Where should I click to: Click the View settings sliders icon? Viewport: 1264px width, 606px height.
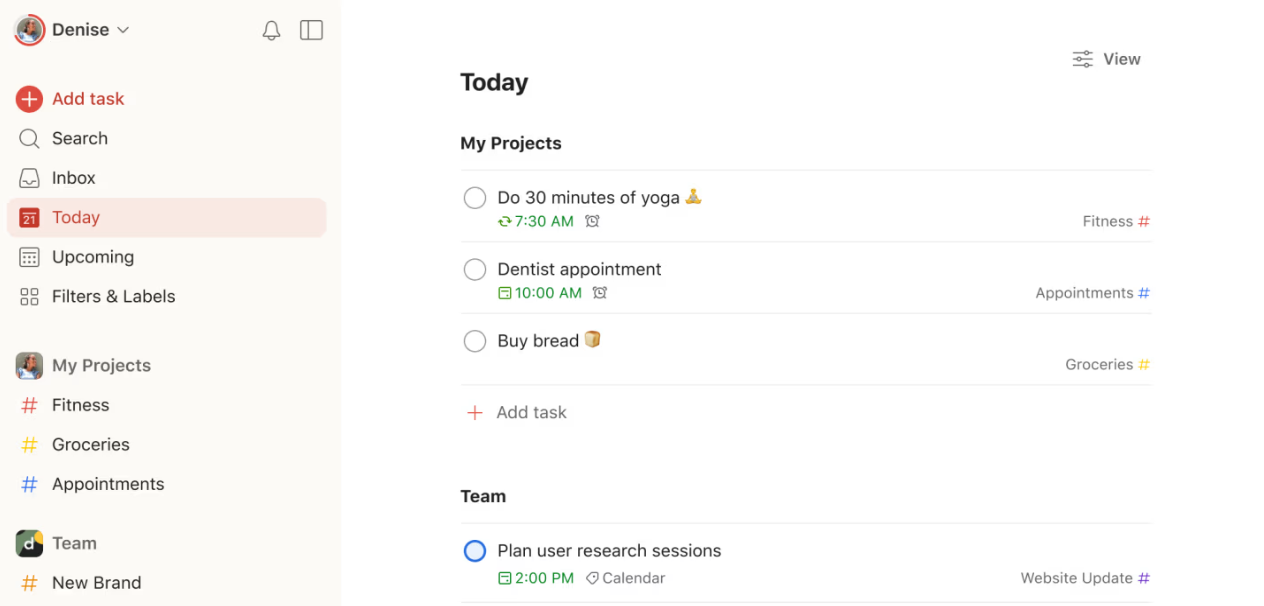(1082, 59)
